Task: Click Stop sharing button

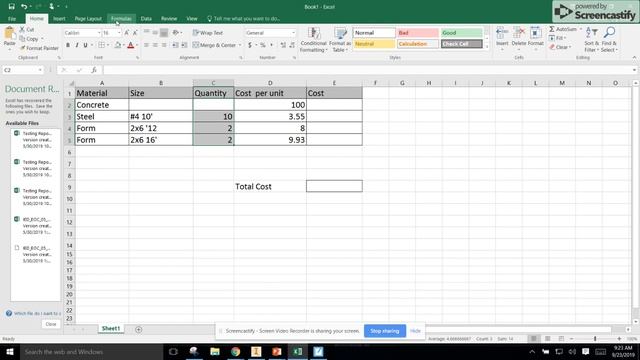Action: 384,331
